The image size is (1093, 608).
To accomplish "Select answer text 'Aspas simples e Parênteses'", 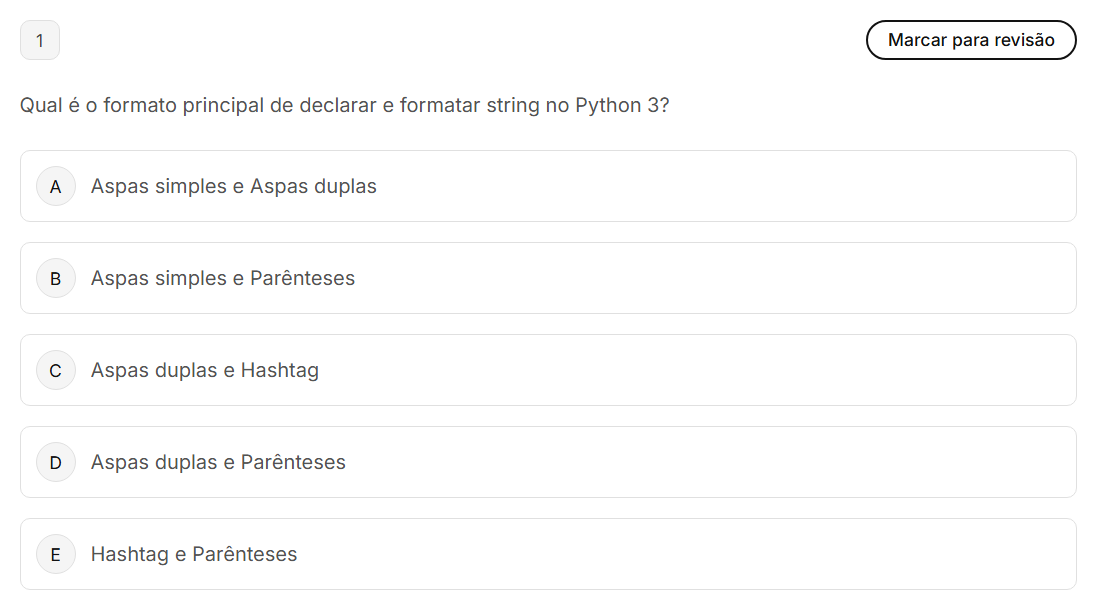I will point(222,278).
